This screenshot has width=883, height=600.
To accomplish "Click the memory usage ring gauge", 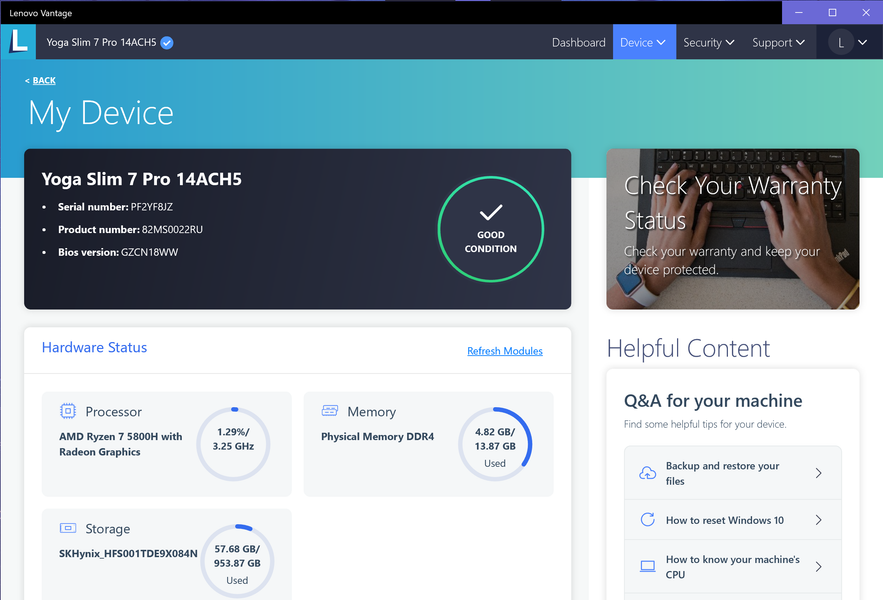I will (495, 444).
